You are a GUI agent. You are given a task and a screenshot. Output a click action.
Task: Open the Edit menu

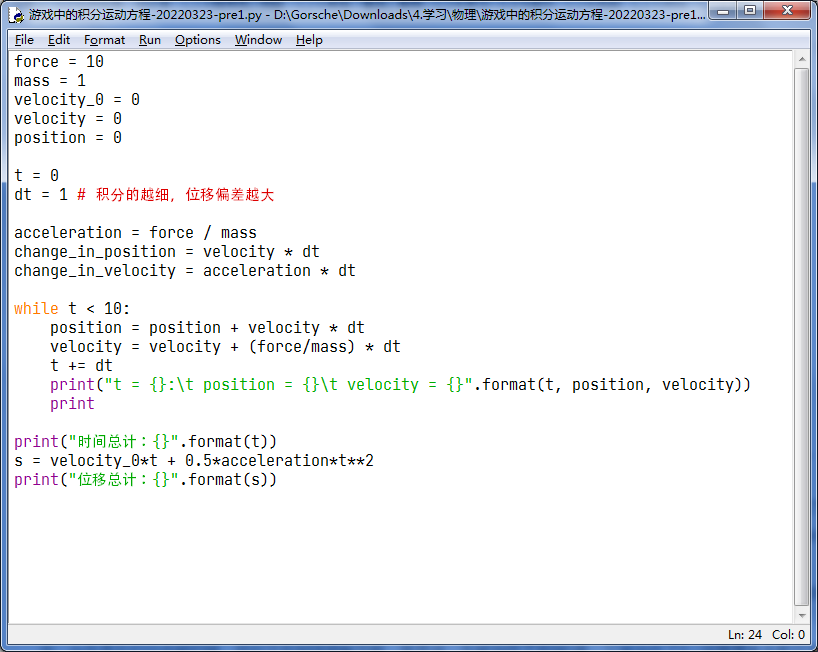[x=58, y=40]
